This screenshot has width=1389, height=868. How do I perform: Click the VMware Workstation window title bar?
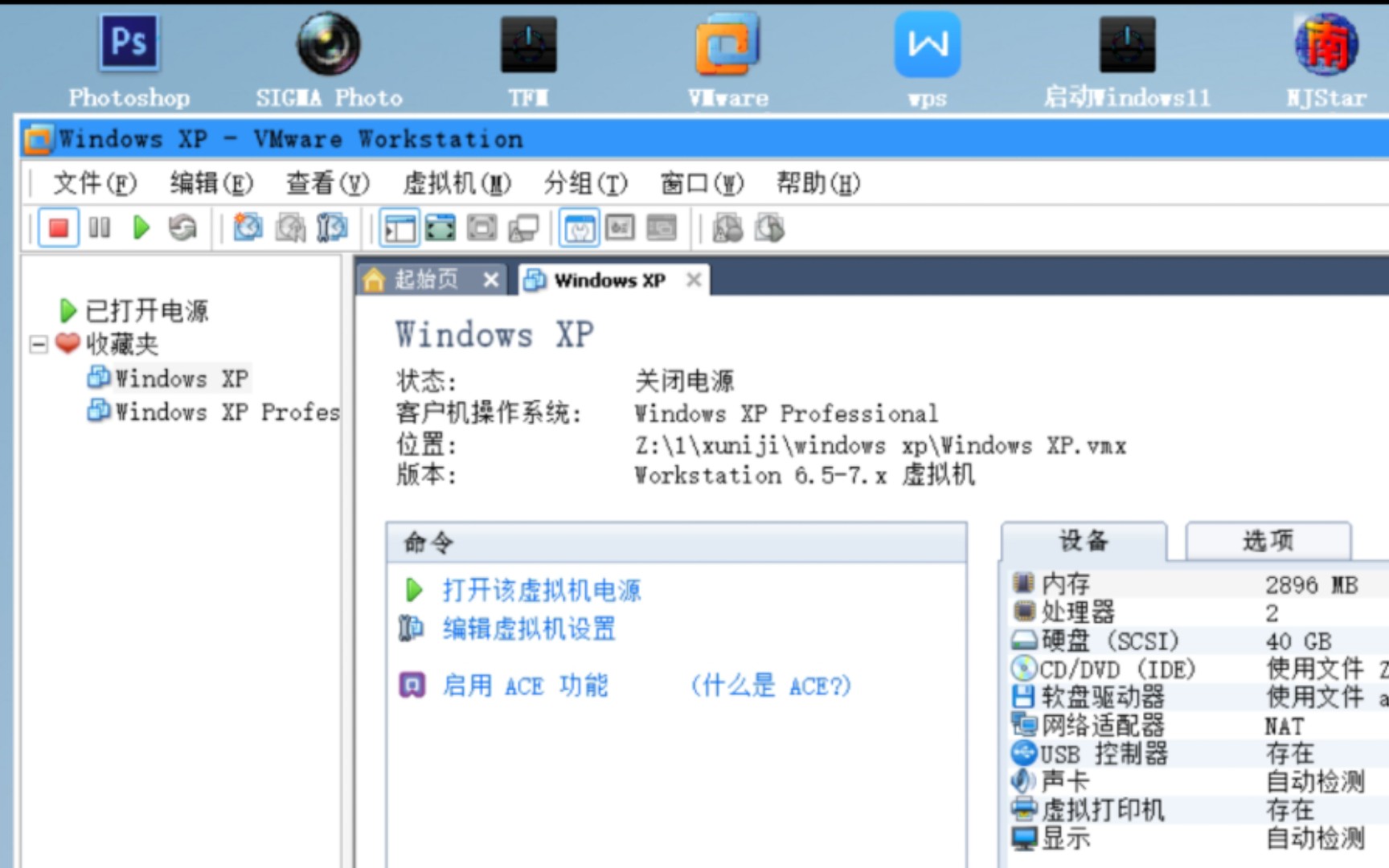706,138
